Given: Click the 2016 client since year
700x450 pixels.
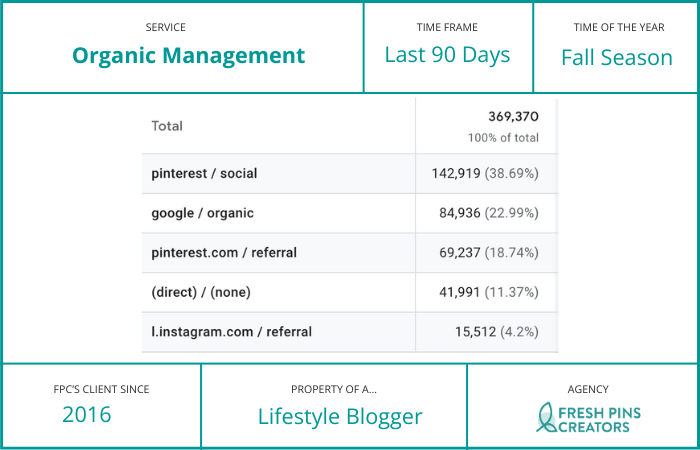Looking at the screenshot, I should (87, 415).
